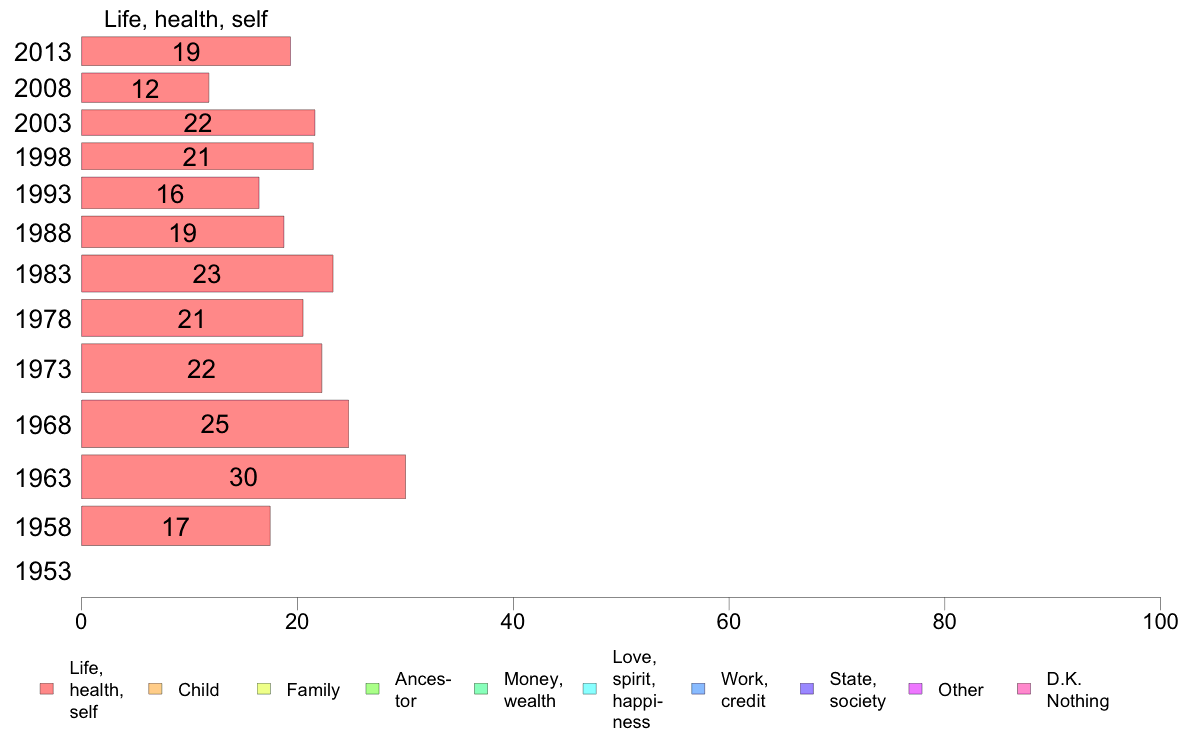Image resolution: width=1188 pixels, height=736 pixels.
Task: Select the 1968 bar showing 25
Action: pyautogui.click(x=214, y=424)
